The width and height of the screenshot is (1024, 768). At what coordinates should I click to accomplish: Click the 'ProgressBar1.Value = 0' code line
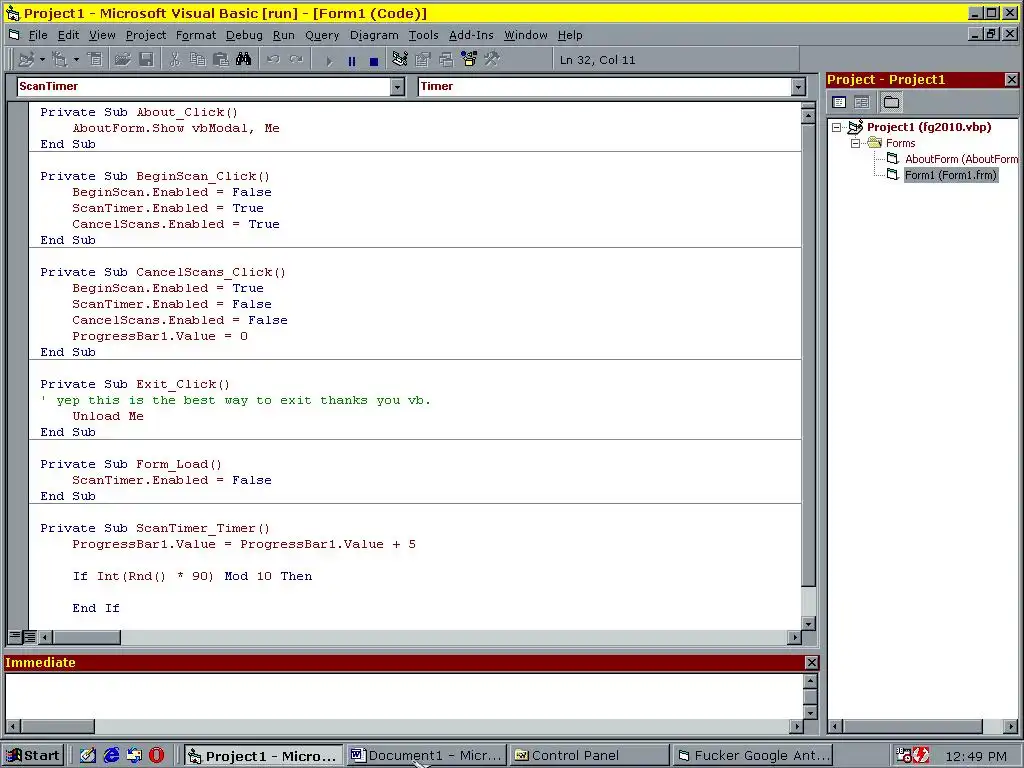tap(160, 336)
